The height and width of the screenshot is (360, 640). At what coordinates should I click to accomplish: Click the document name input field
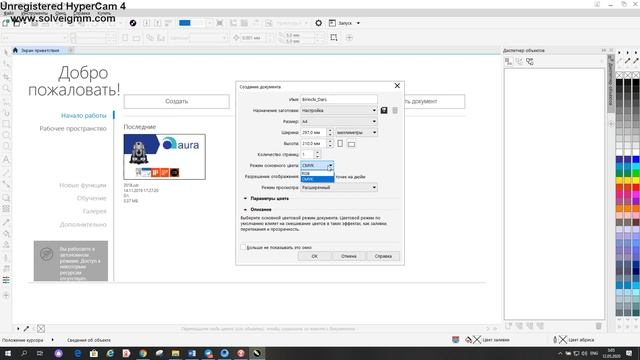(338, 99)
